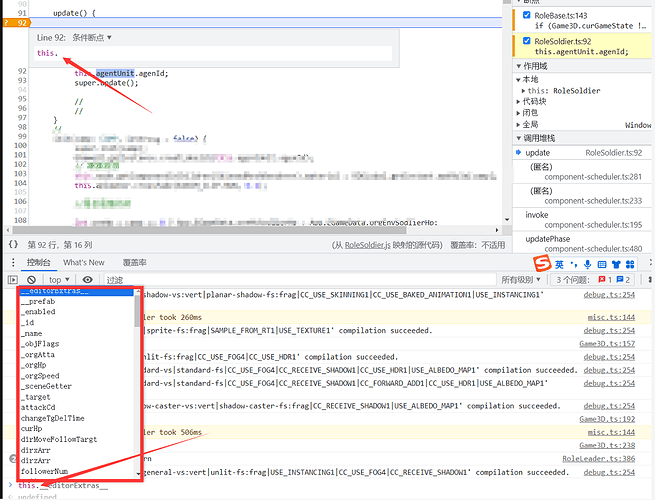Image resolution: width=655 pixels, height=500 pixels.
Task: Open the console drawer three-dot menu
Action: 13,262
